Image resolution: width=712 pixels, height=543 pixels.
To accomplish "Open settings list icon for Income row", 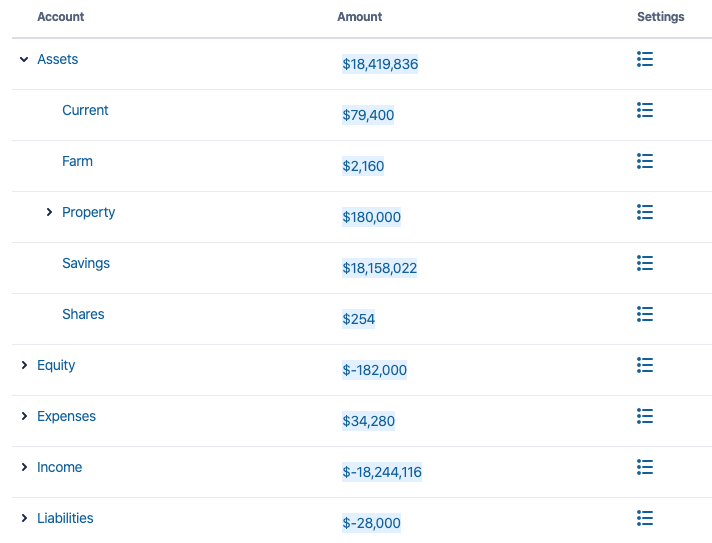I will pyautogui.click(x=645, y=468).
